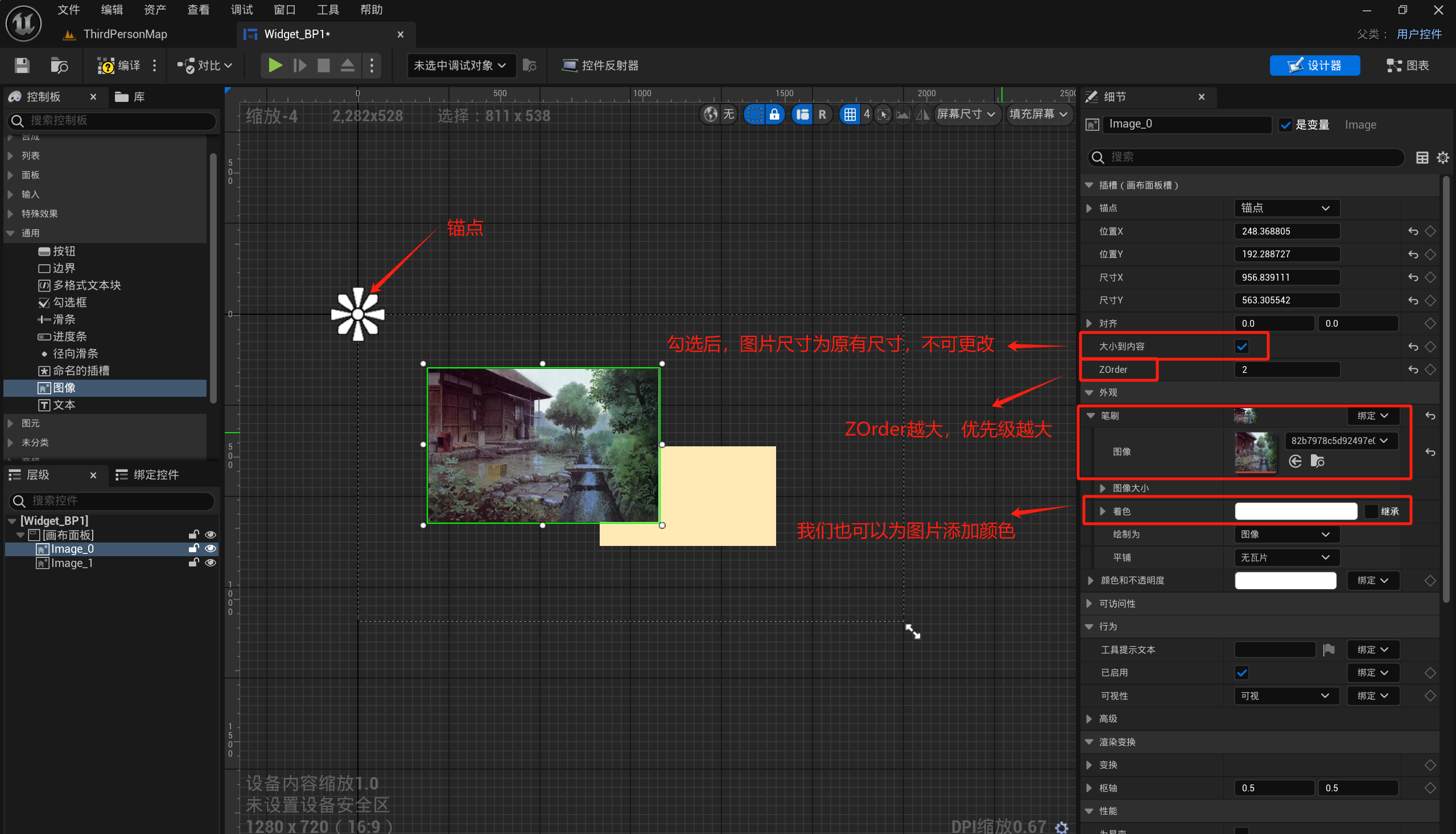1456x834 pixels.
Task: Toggle the grid snapping icon
Action: pos(850,114)
